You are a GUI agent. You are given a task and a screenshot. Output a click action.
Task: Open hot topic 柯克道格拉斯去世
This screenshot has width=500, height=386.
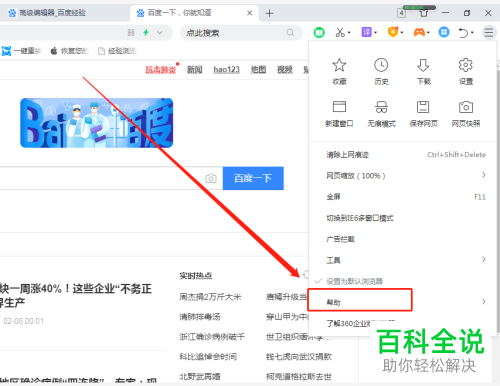coord(299,377)
